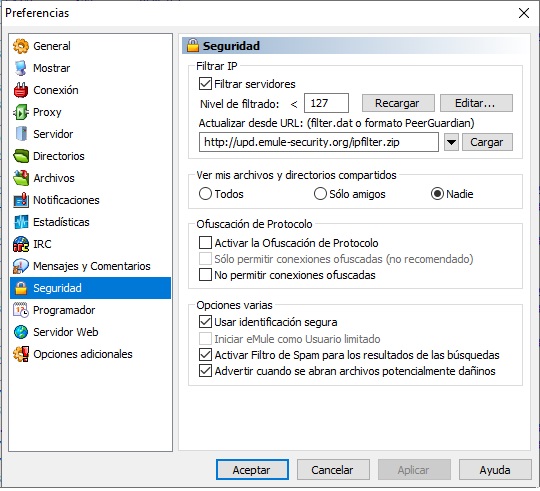The height and width of the screenshot is (491, 540).
Task: Check No permitir conexiones ofuscadas
Action: [205, 275]
